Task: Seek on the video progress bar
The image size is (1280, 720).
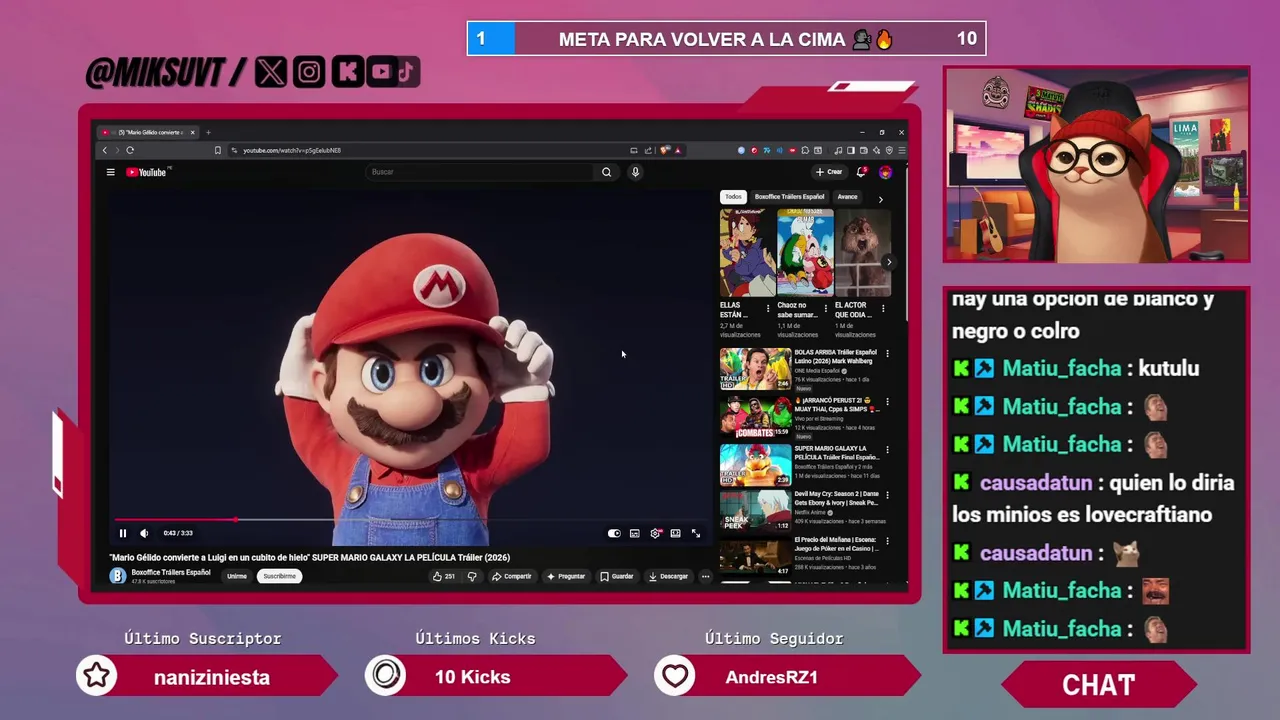Action: (410, 519)
